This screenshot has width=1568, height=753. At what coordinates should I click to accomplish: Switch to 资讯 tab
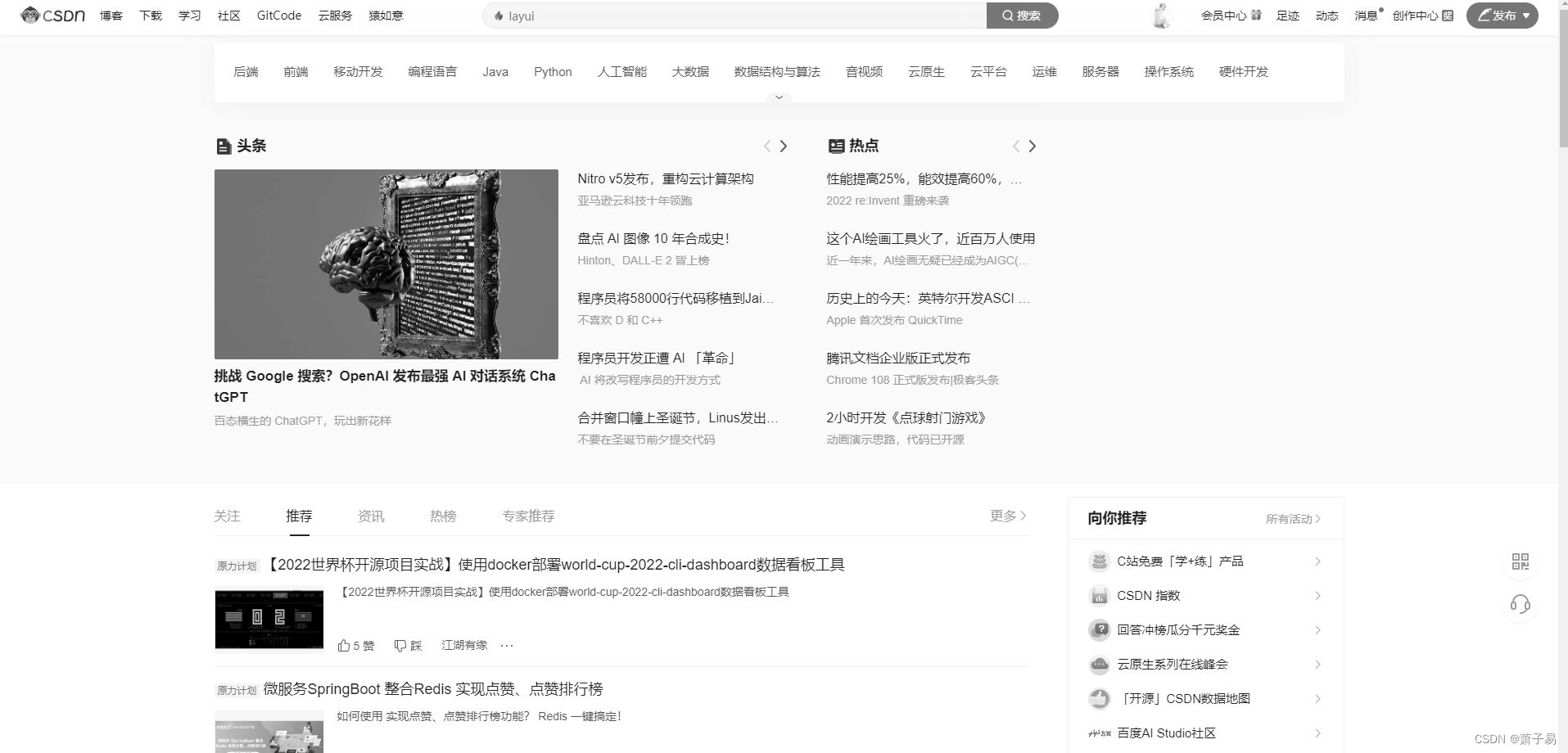point(371,516)
